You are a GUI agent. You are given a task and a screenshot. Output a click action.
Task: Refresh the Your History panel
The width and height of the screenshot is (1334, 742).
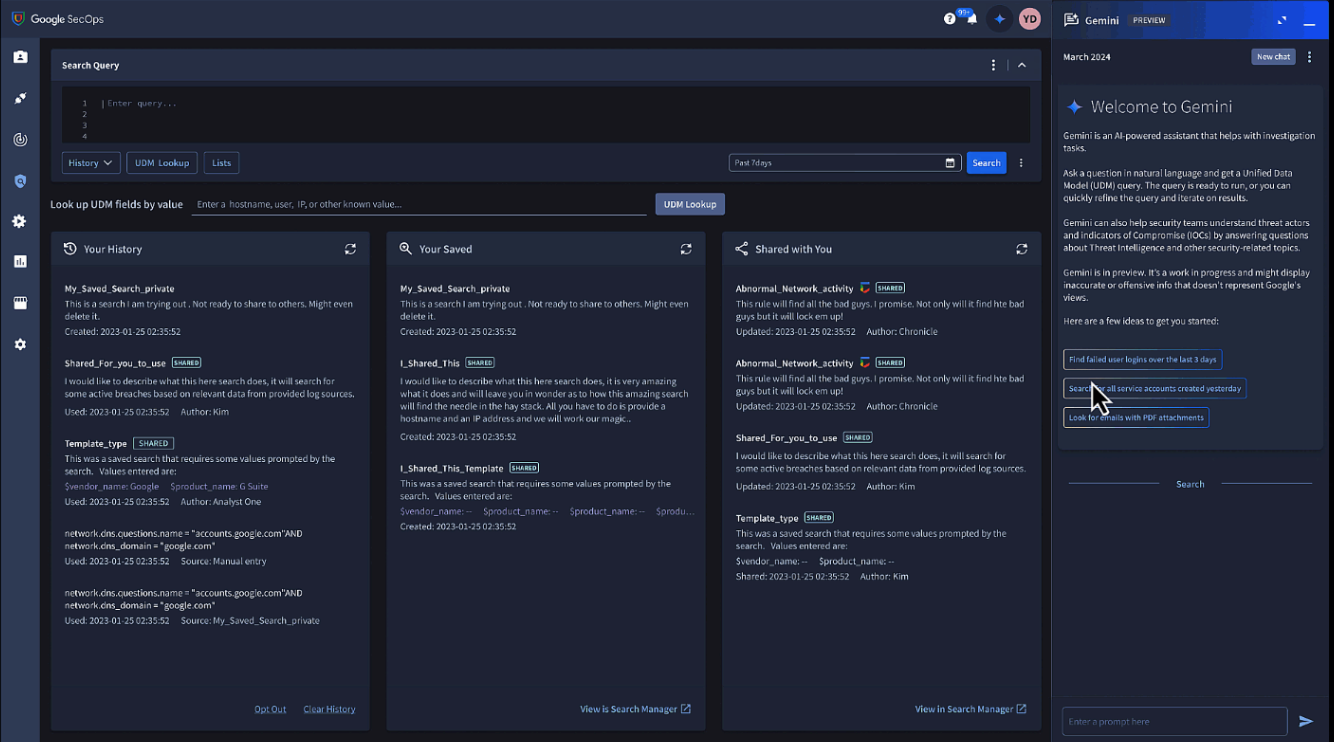pos(350,249)
